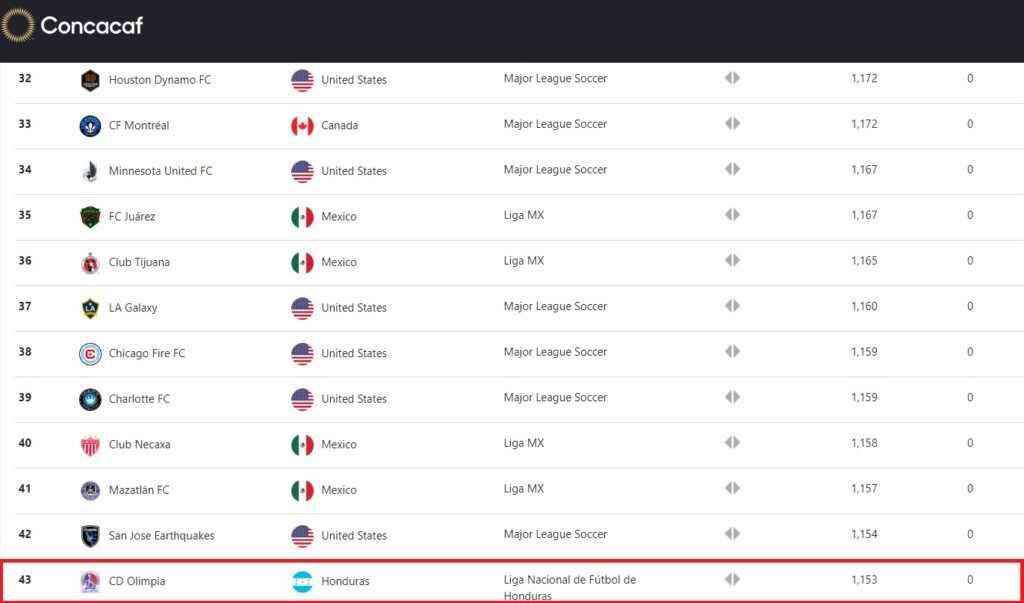Click the Minnesota United FC crest icon

pyautogui.click(x=90, y=171)
